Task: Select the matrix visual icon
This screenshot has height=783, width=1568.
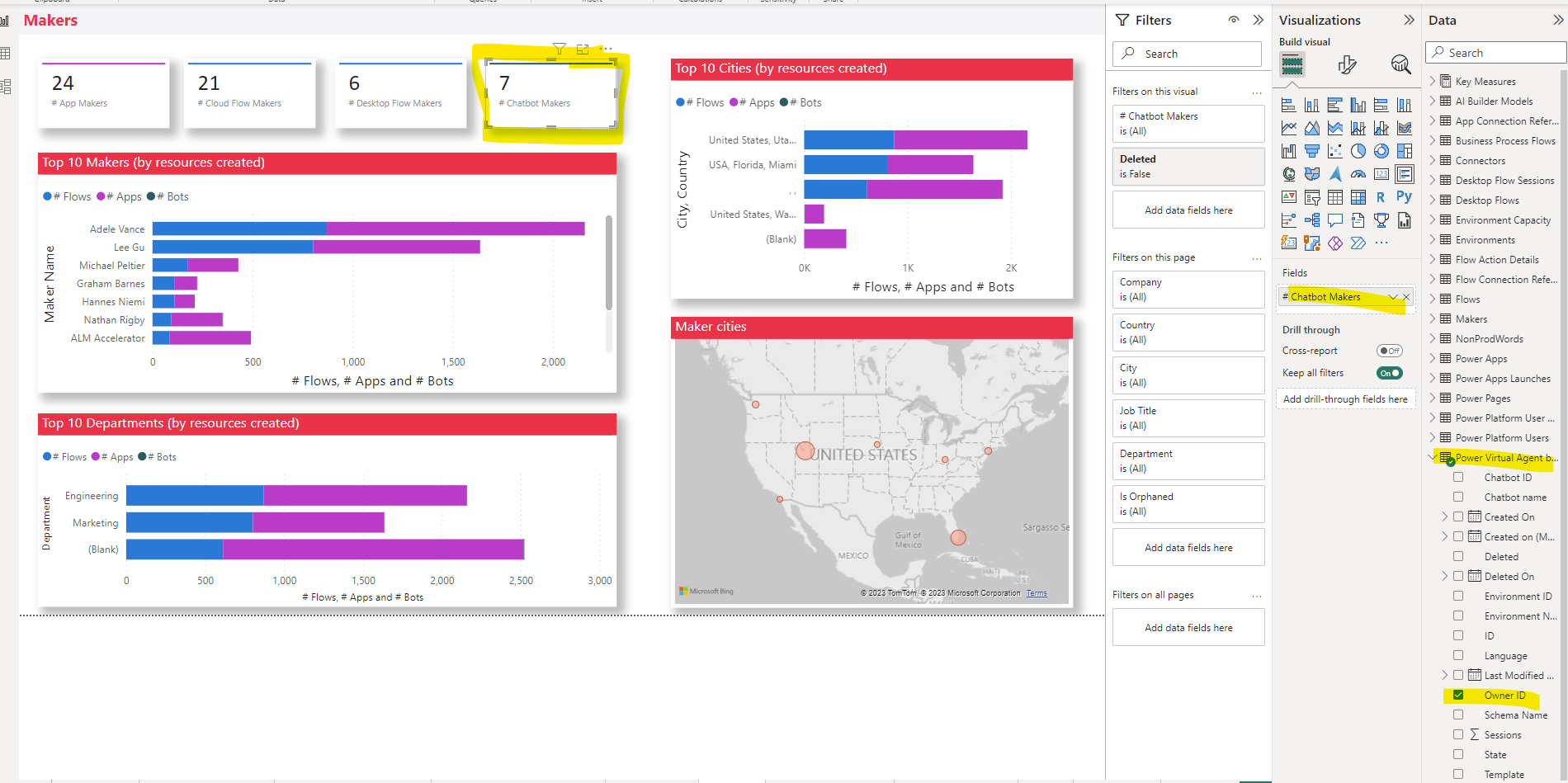Action: [1358, 197]
